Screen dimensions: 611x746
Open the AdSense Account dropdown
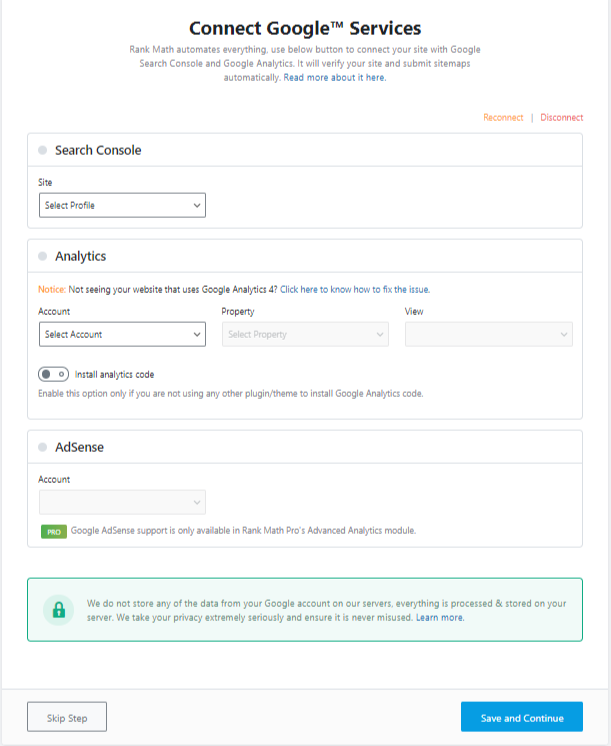pyautogui.click(x=122, y=502)
